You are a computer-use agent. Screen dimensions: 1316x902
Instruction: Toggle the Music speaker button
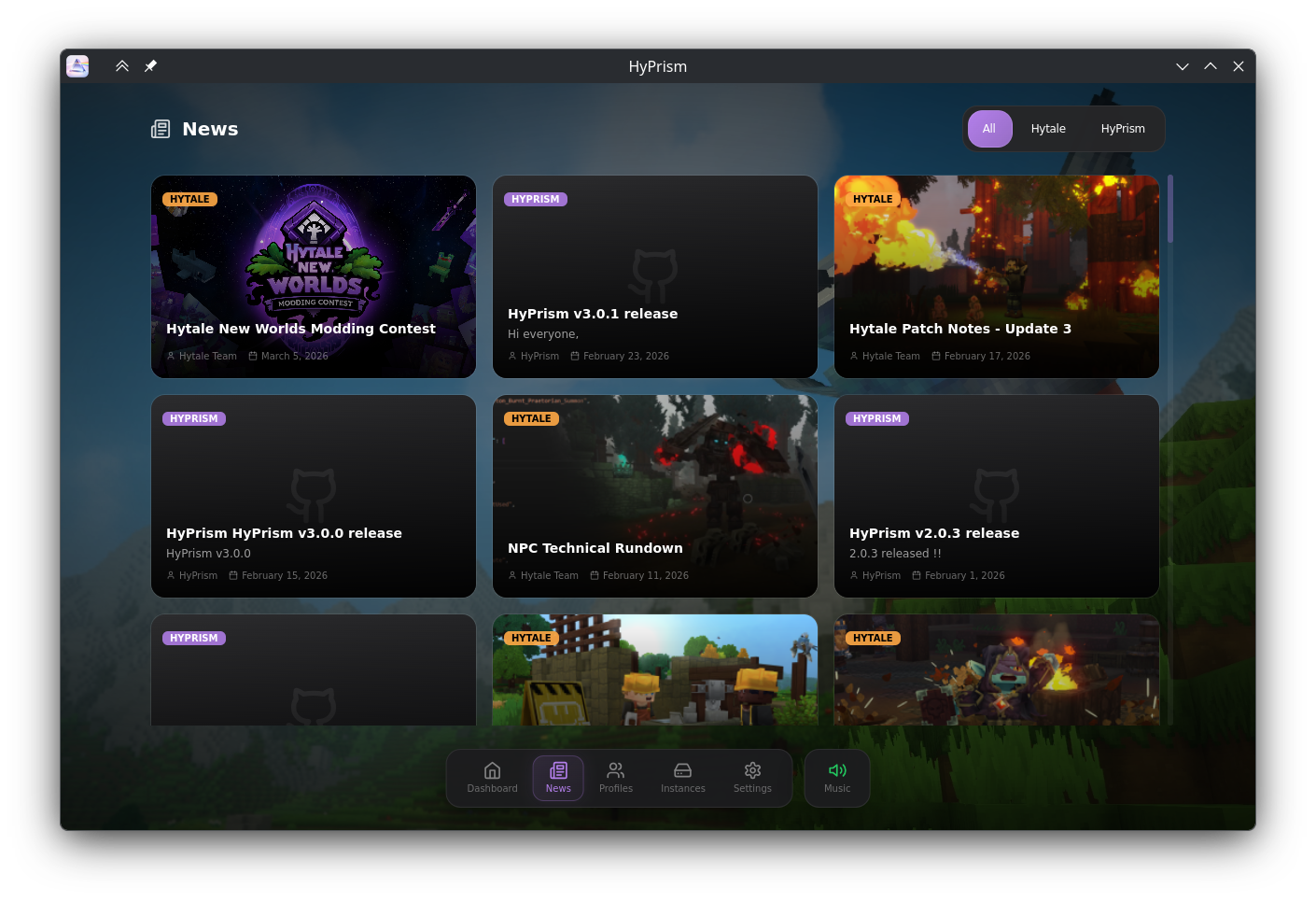(837, 777)
